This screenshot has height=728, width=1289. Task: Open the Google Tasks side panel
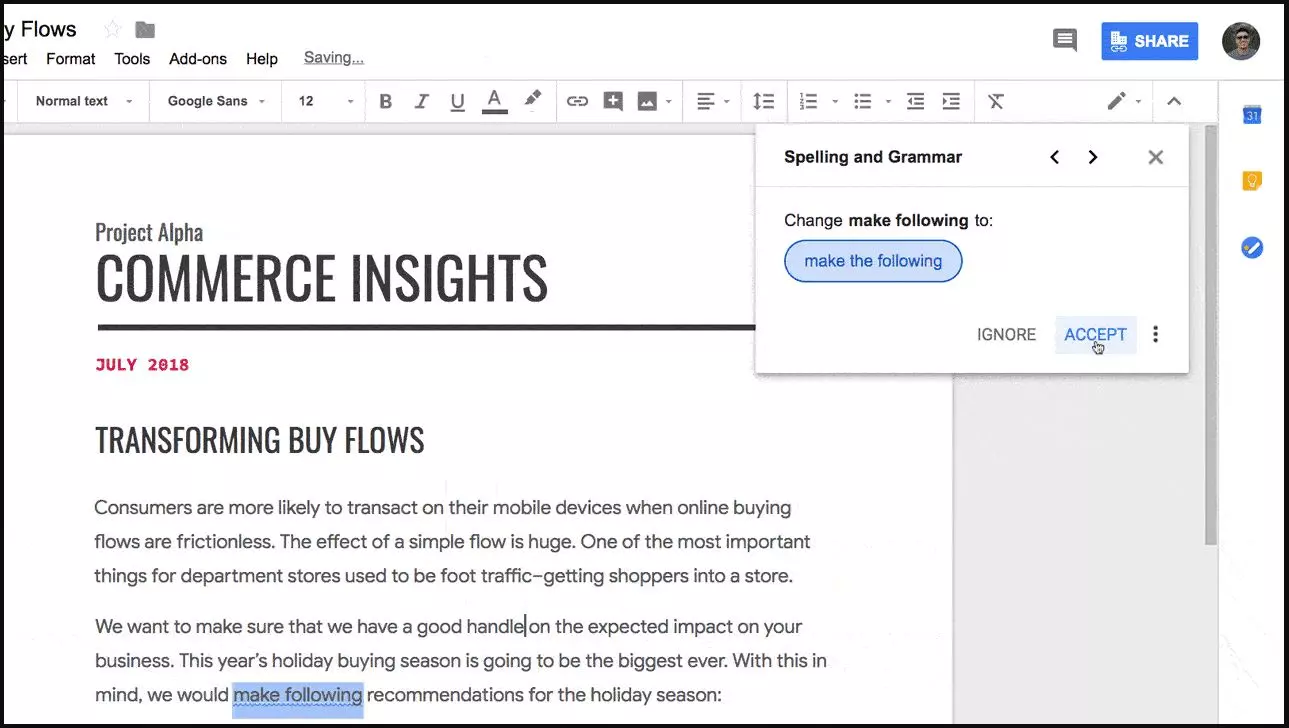pyautogui.click(x=1252, y=247)
